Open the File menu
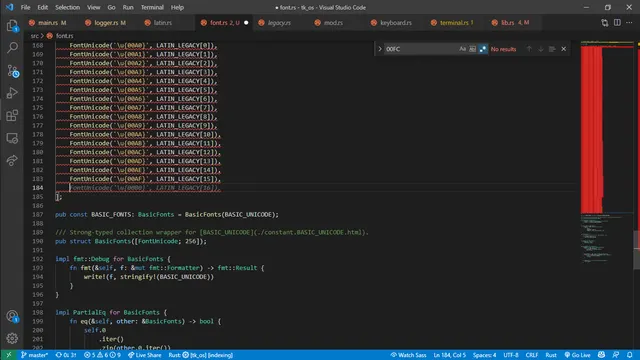The width and height of the screenshot is (640, 360). coord(25,7)
